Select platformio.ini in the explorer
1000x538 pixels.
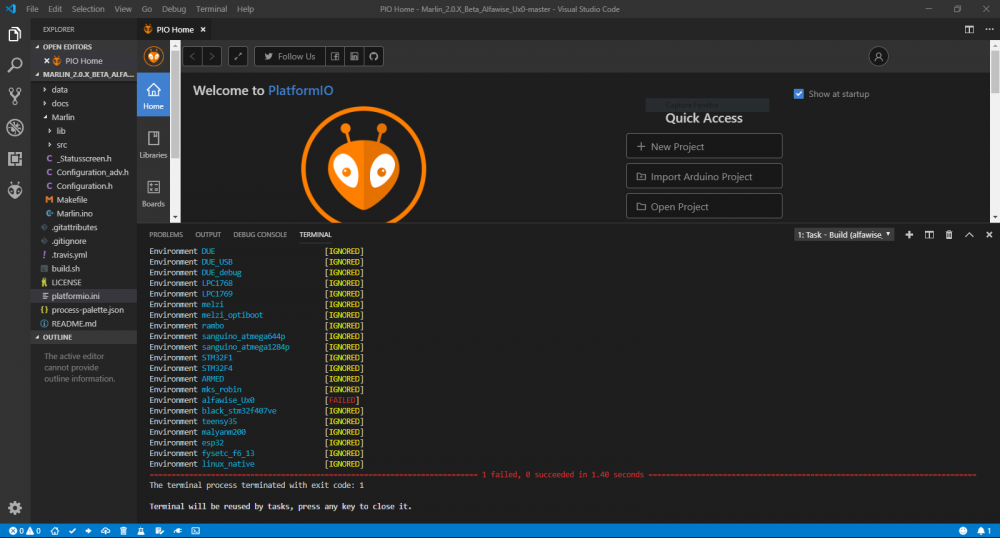(84, 296)
